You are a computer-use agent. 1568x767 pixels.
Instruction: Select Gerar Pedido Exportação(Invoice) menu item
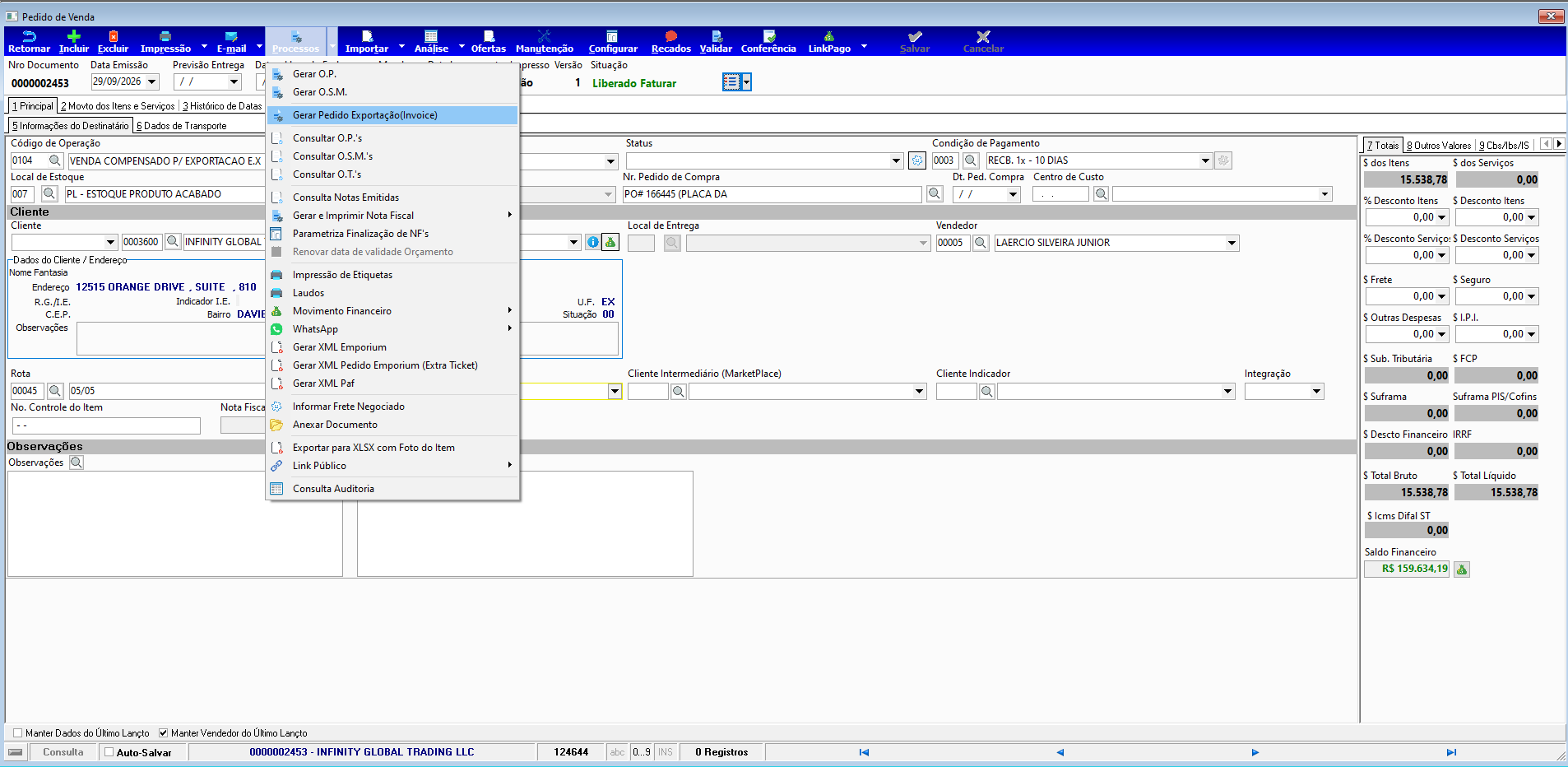tap(392, 115)
